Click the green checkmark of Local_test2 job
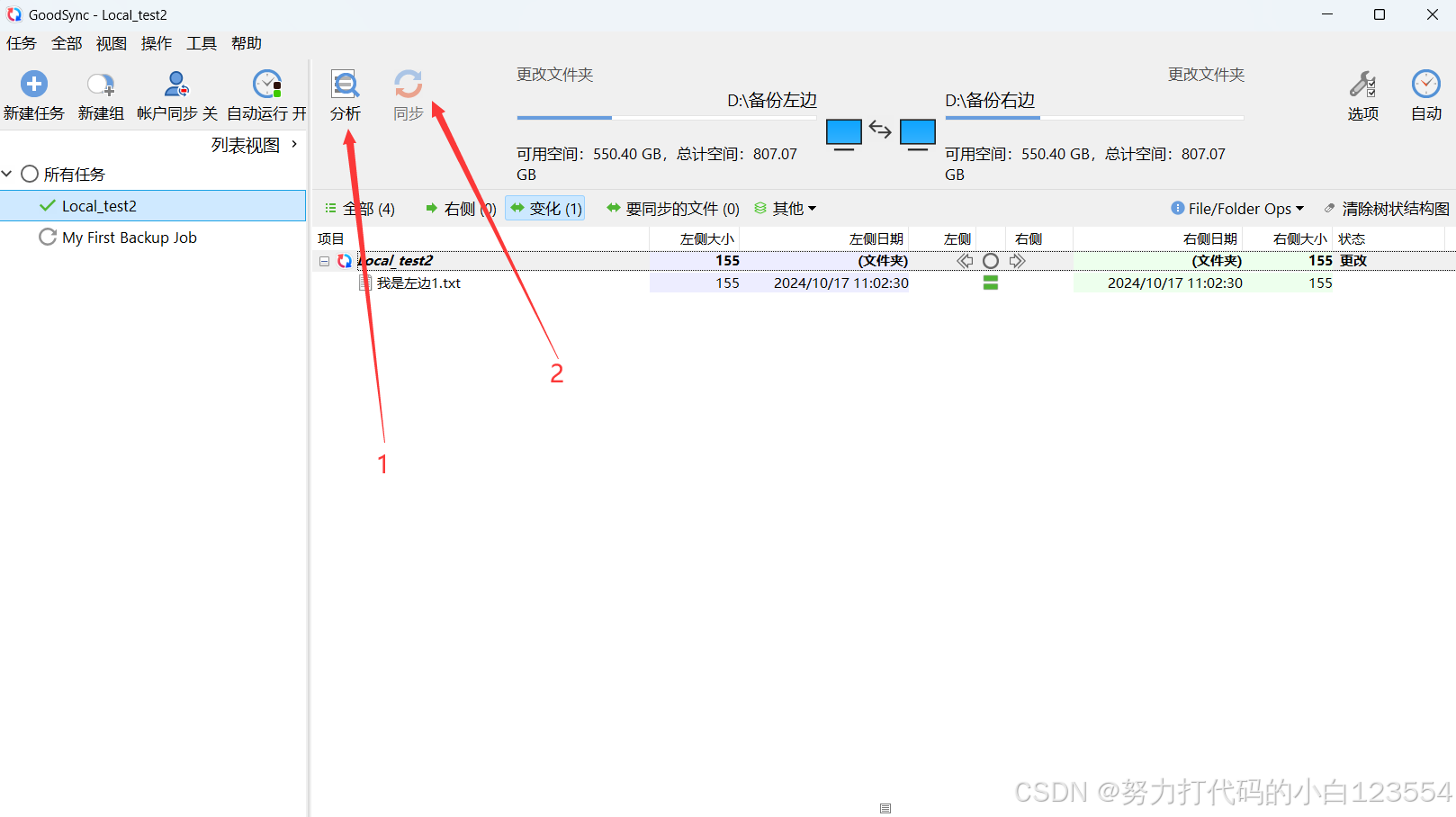1456x817 pixels. click(48, 206)
